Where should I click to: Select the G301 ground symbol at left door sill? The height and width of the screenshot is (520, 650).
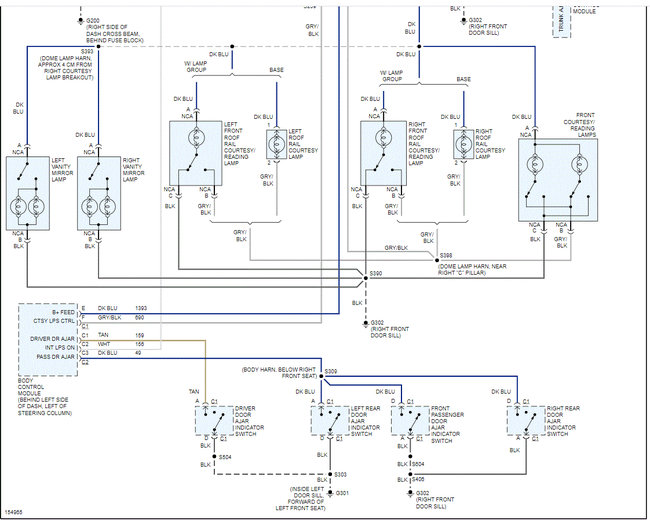pyautogui.click(x=330, y=493)
